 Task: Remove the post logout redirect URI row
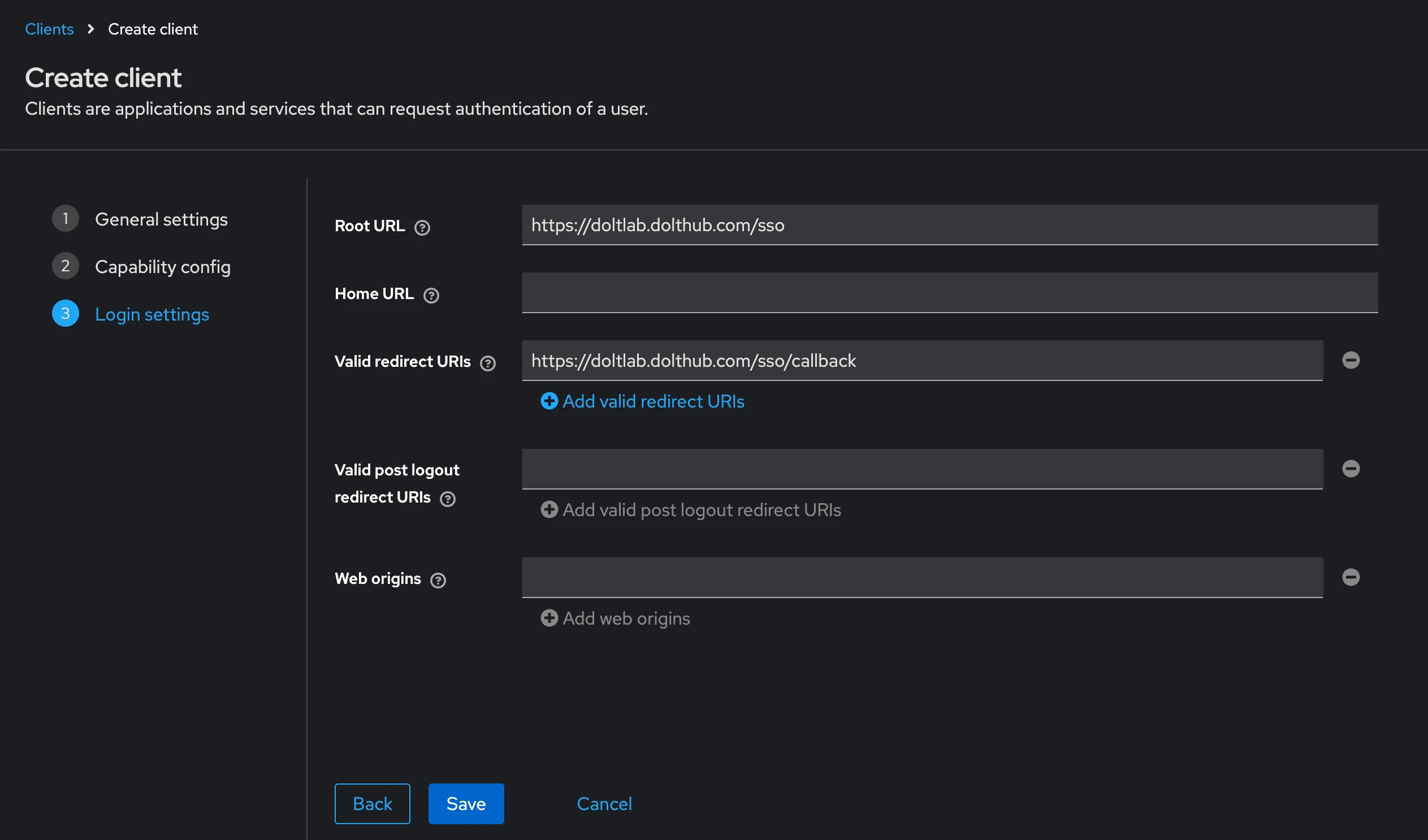[x=1351, y=469]
